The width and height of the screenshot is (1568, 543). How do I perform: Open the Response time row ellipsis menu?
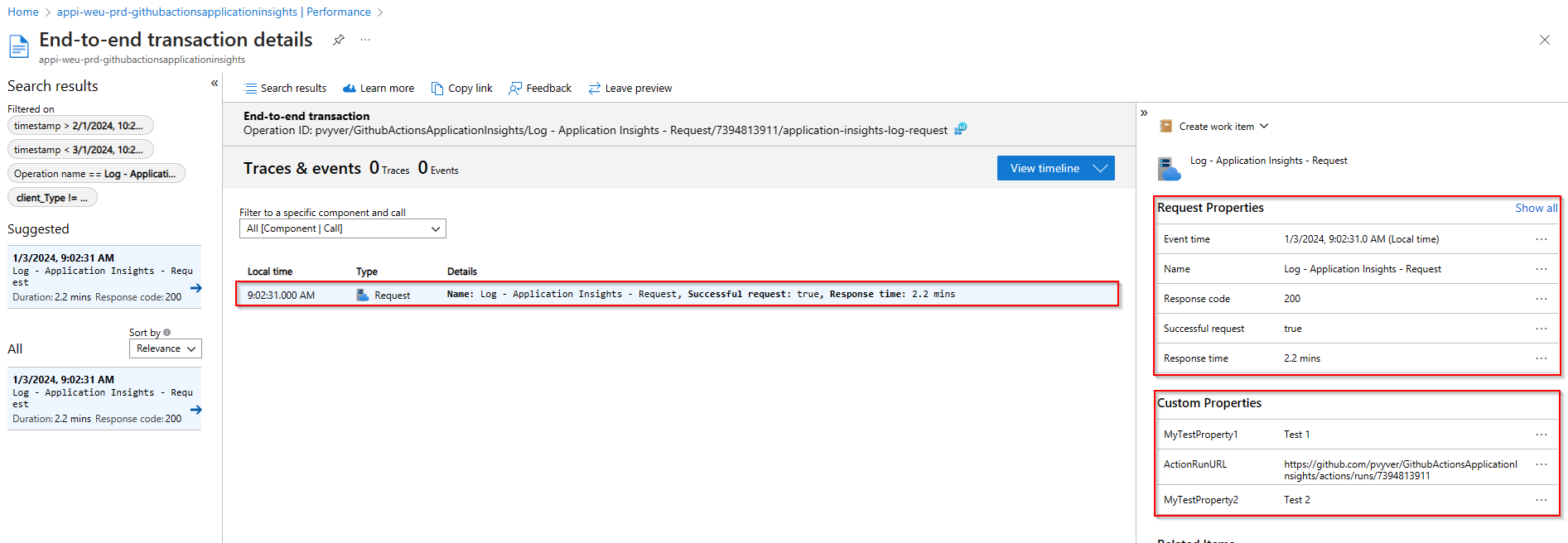tap(1541, 358)
